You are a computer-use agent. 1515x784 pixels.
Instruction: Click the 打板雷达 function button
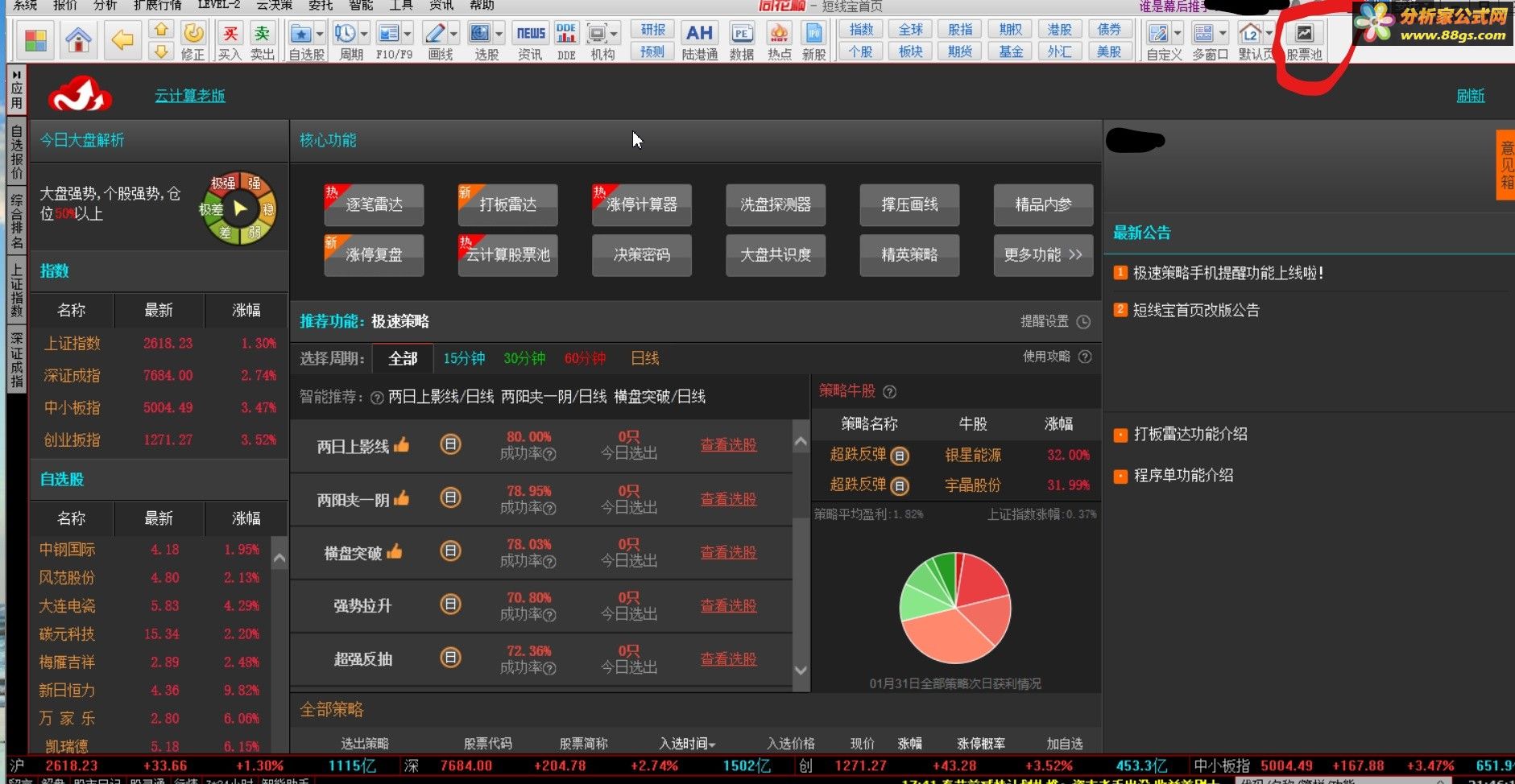[x=507, y=204]
